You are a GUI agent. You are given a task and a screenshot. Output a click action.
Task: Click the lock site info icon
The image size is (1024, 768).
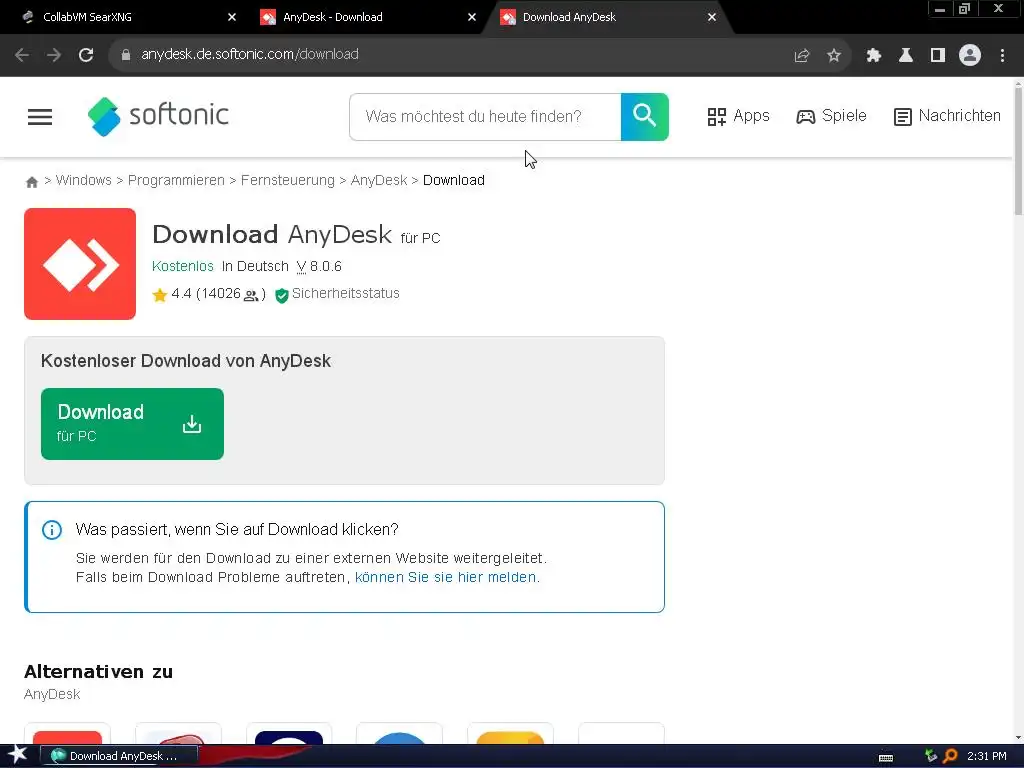pyautogui.click(x=126, y=55)
